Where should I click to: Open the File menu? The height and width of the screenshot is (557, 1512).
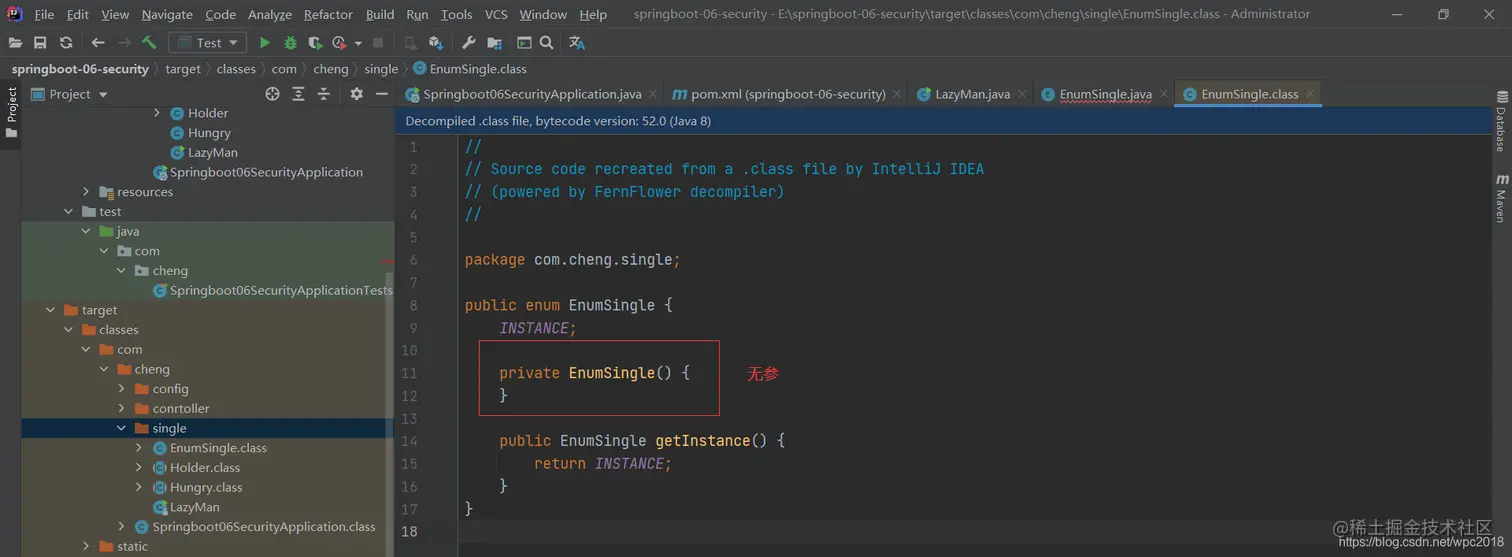point(44,14)
